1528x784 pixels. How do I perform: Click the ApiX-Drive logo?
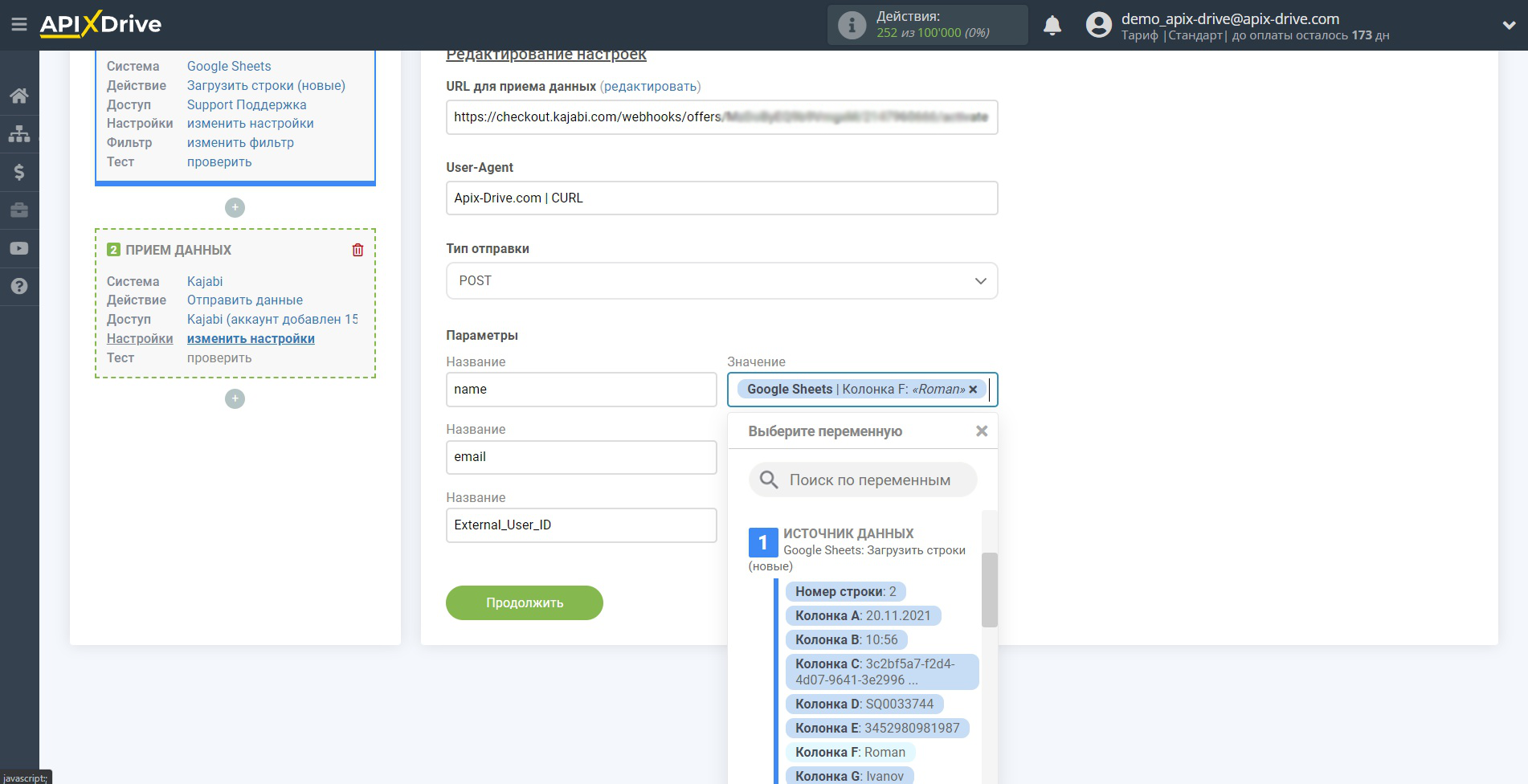[x=100, y=24]
